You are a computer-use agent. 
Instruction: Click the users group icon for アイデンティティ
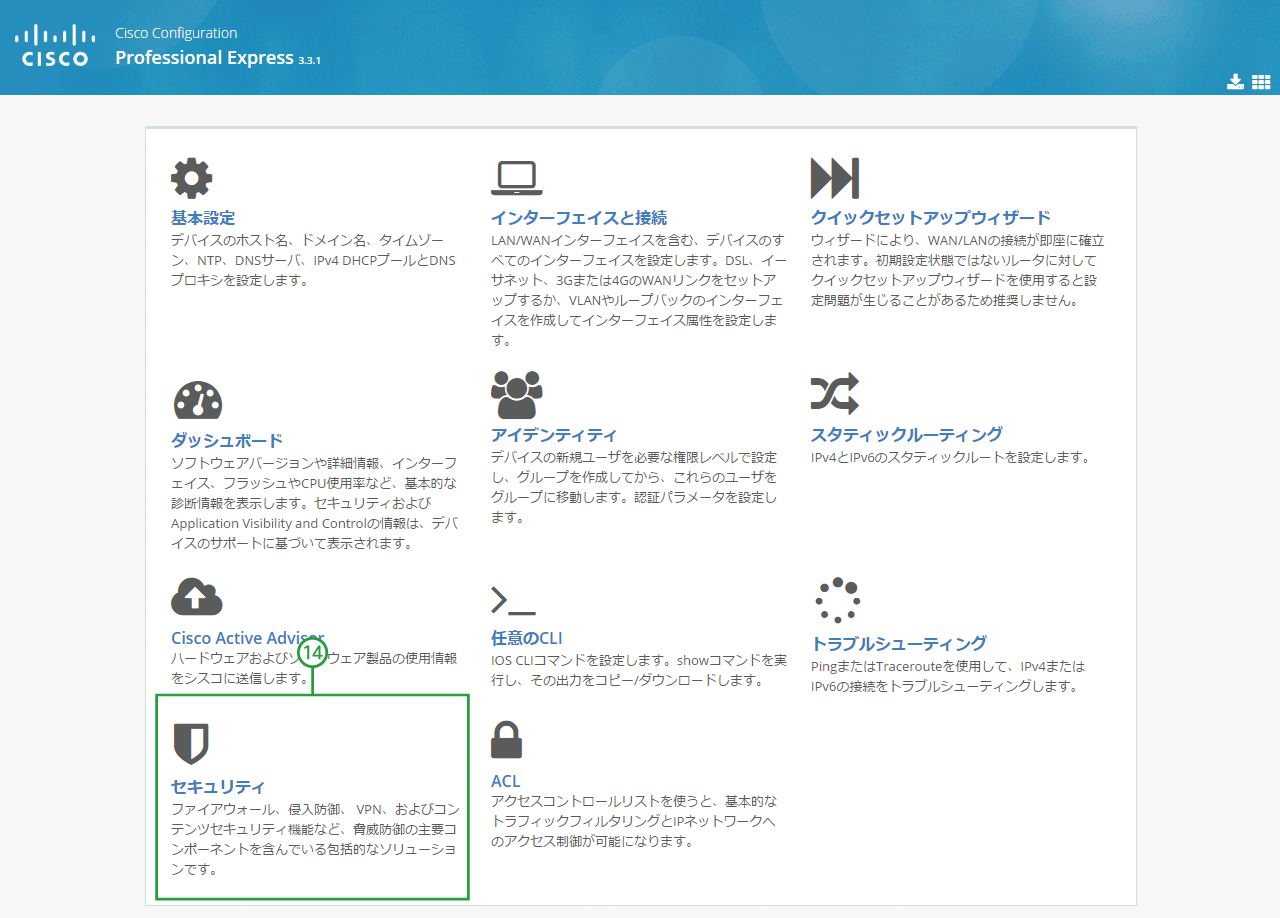tap(517, 395)
